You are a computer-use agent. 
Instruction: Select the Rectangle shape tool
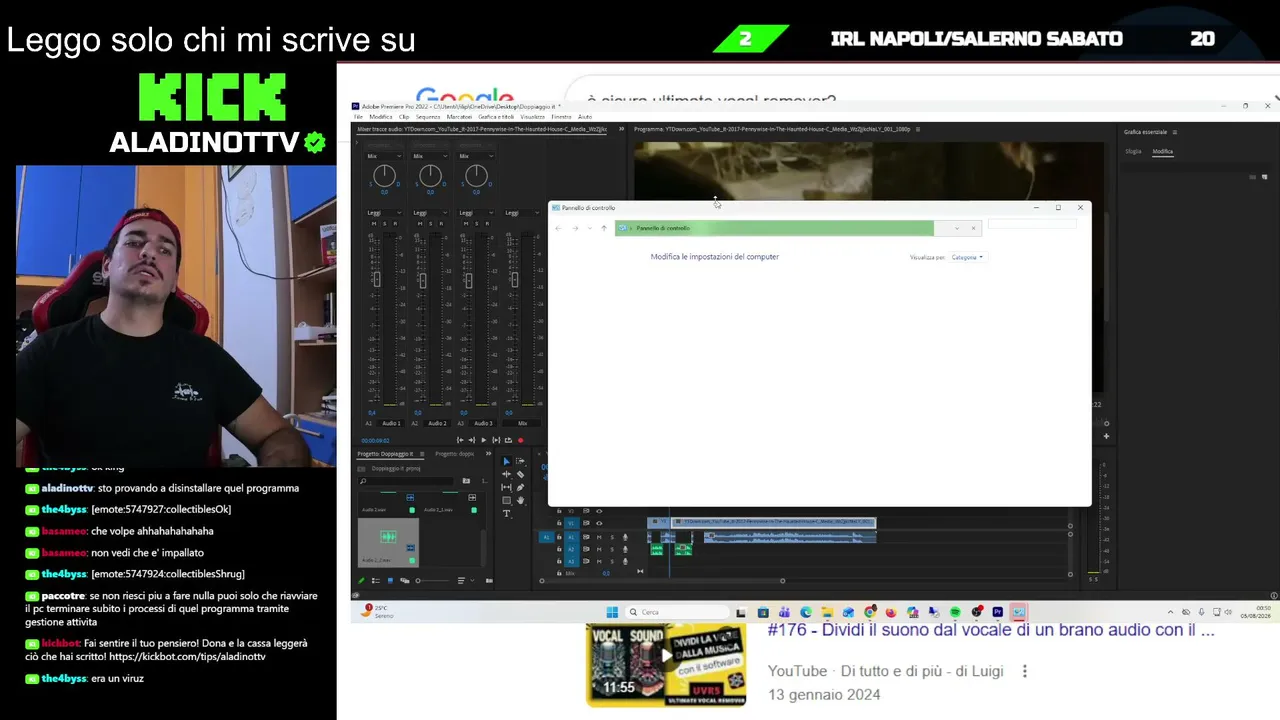(506, 500)
